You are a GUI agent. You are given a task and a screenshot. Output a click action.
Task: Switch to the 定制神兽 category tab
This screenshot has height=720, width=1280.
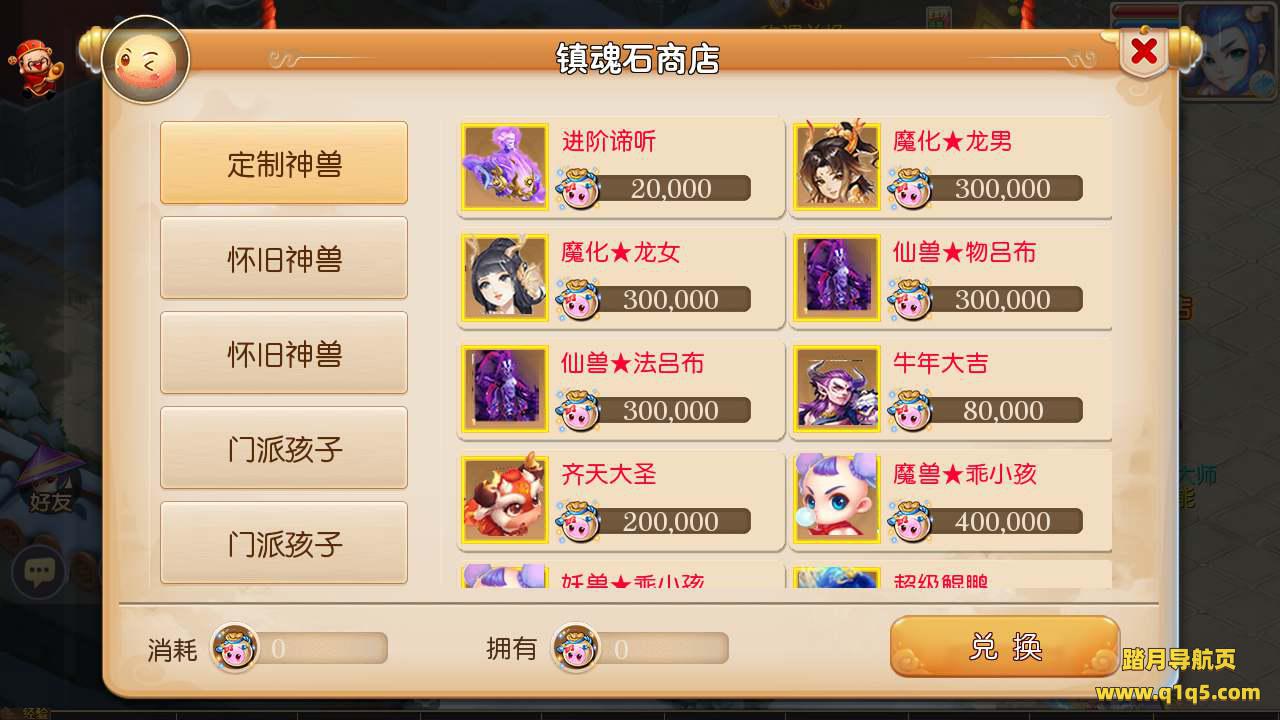point(284,163)
